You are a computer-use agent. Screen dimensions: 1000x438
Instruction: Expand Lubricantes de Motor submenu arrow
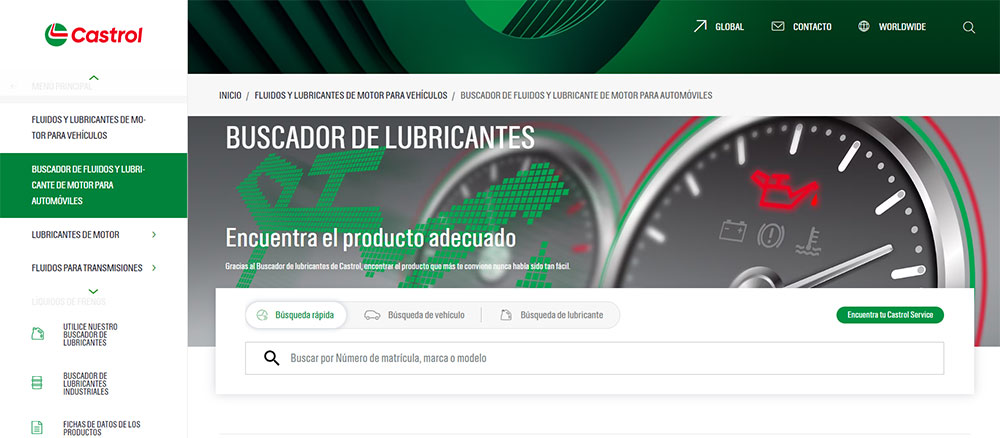coord(153,235)
